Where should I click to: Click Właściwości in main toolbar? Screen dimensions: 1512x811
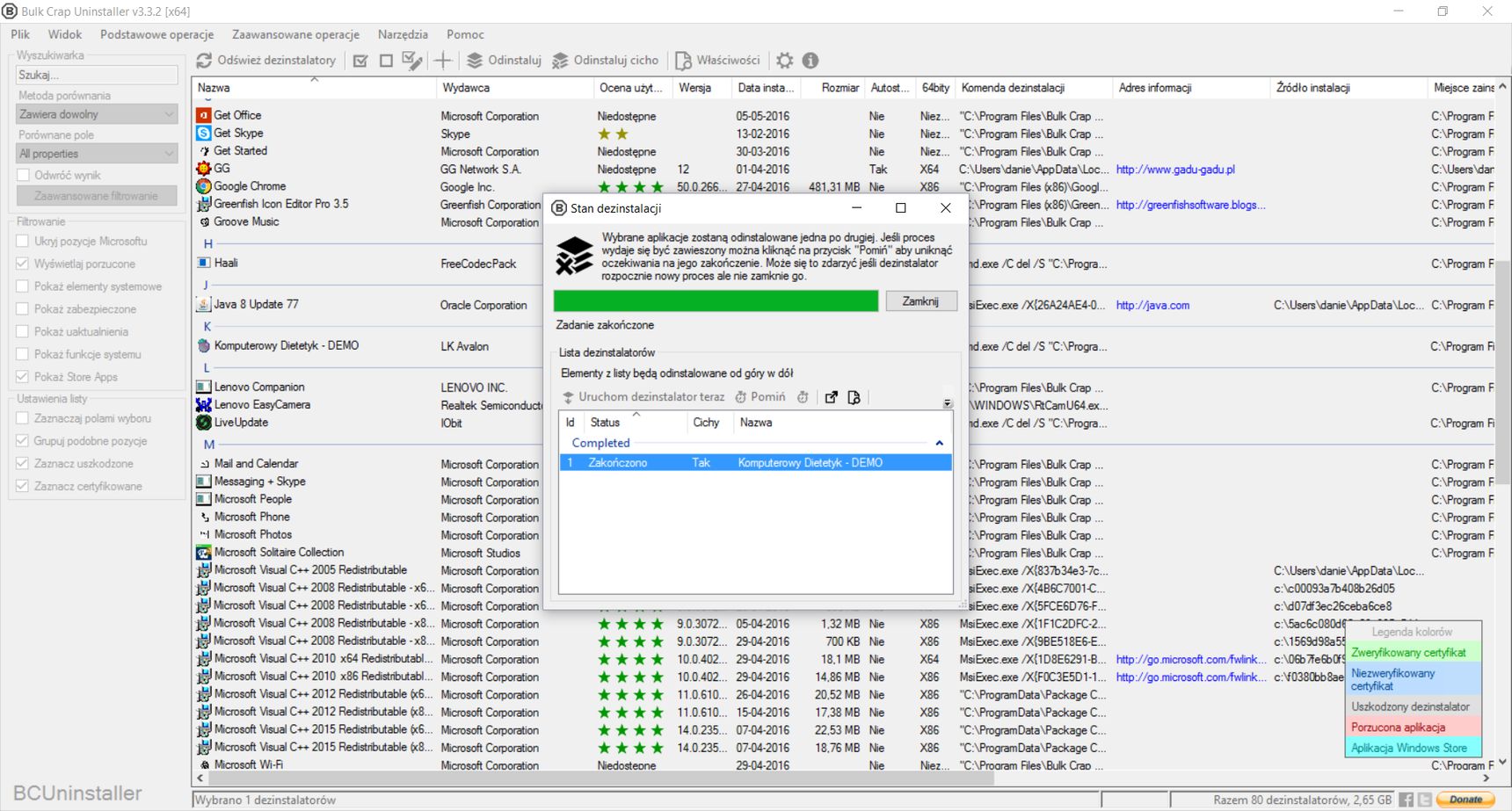(717, 61)
